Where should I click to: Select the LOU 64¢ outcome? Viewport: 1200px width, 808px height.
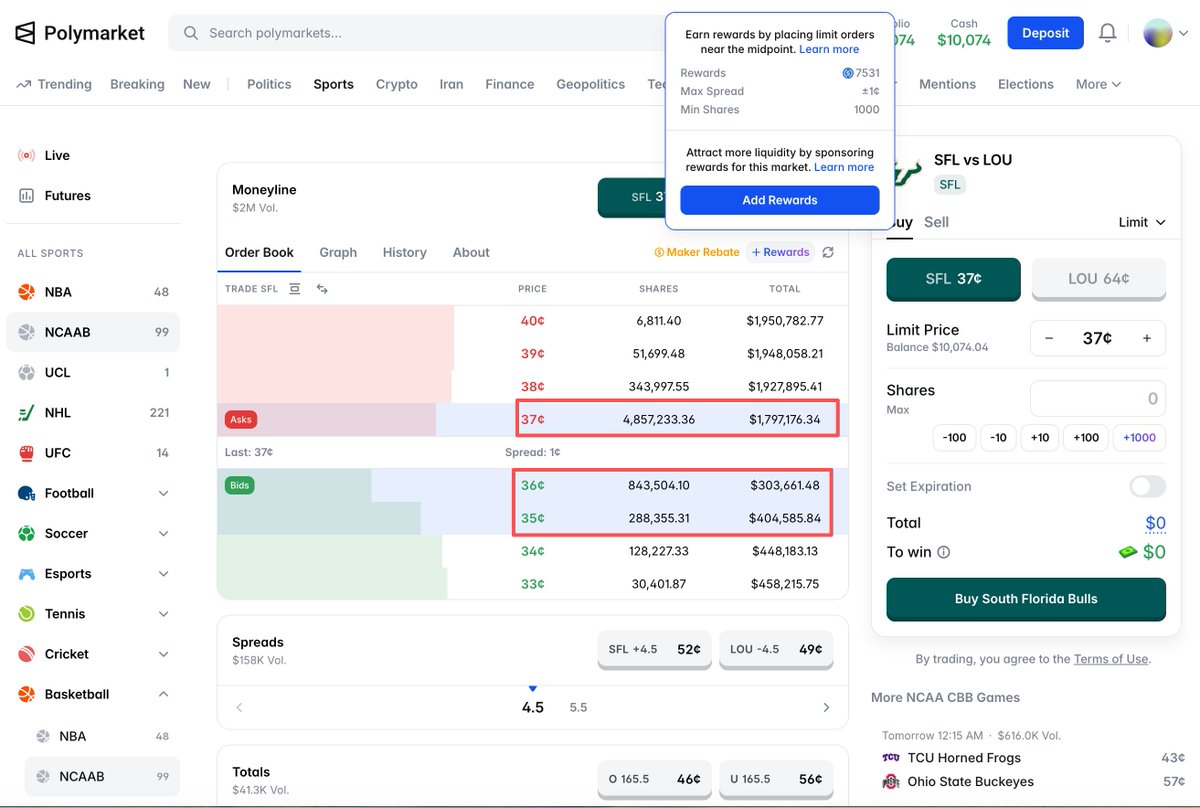coord(1099,279)
